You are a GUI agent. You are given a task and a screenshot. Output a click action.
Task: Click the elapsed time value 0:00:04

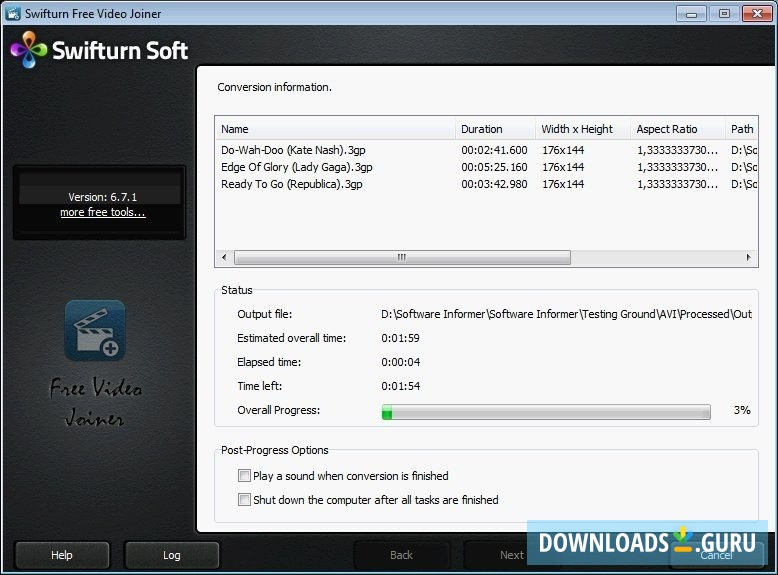(x=400, y=362)
